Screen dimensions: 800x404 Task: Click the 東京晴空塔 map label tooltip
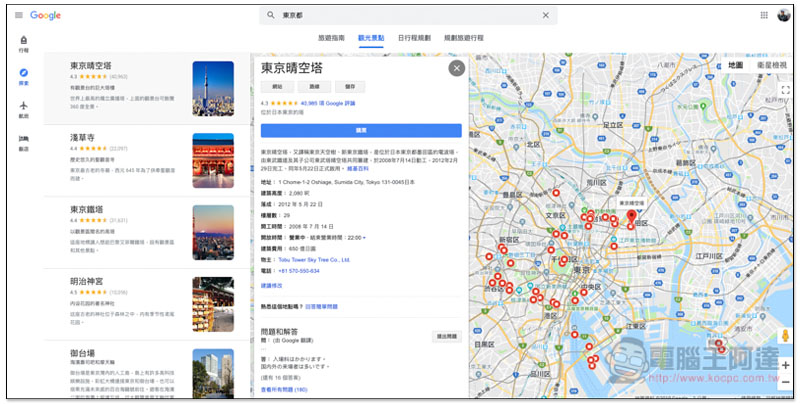(632, 203)
